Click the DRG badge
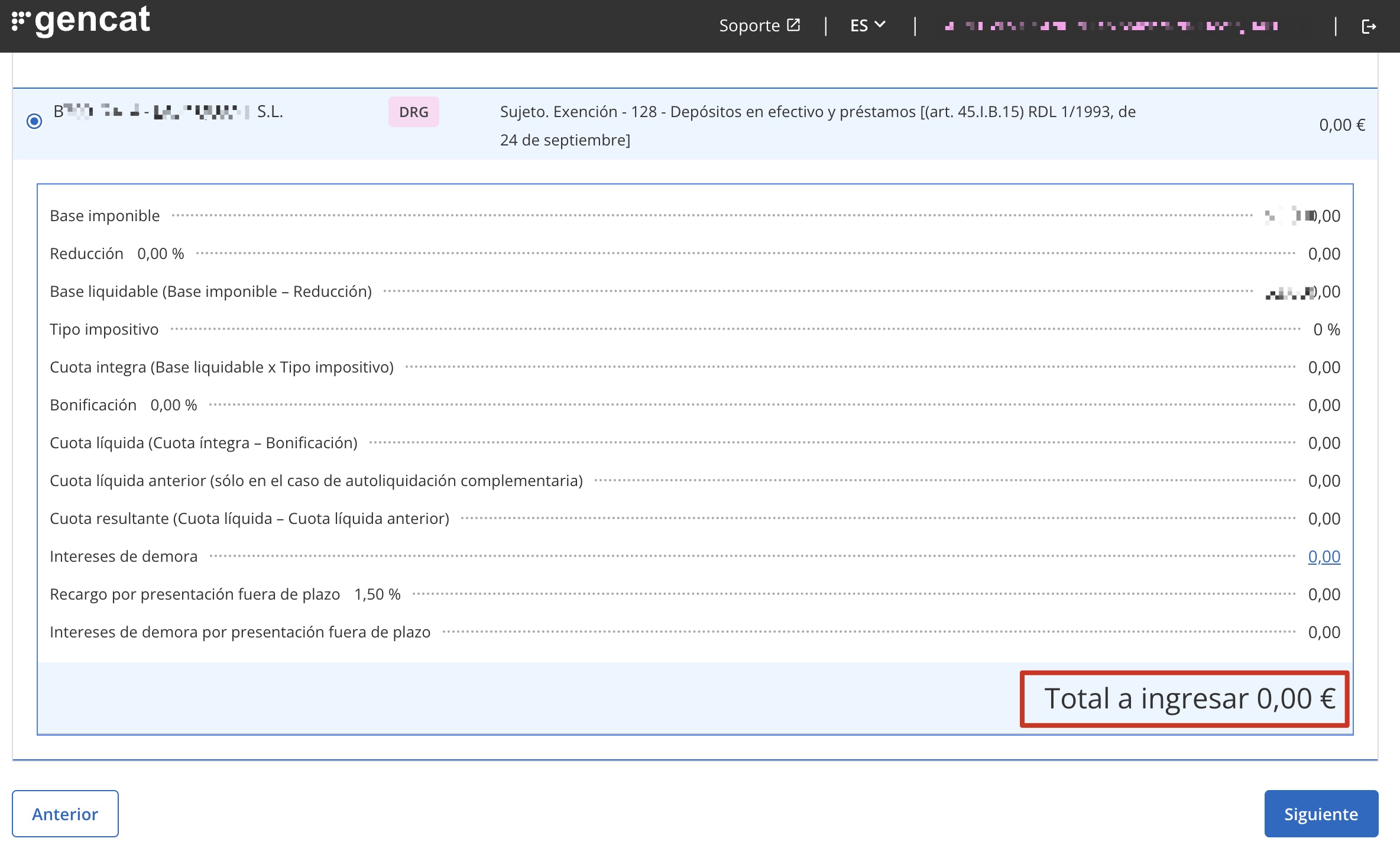The width and height of the screenshot is (1400, 861). click(x=413, y=112)
